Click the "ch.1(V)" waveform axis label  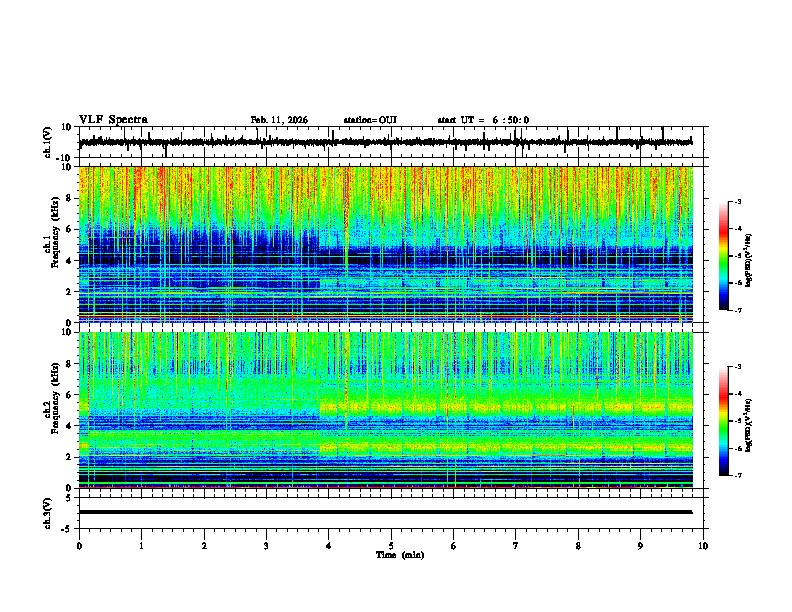click(x=48, y=142)
